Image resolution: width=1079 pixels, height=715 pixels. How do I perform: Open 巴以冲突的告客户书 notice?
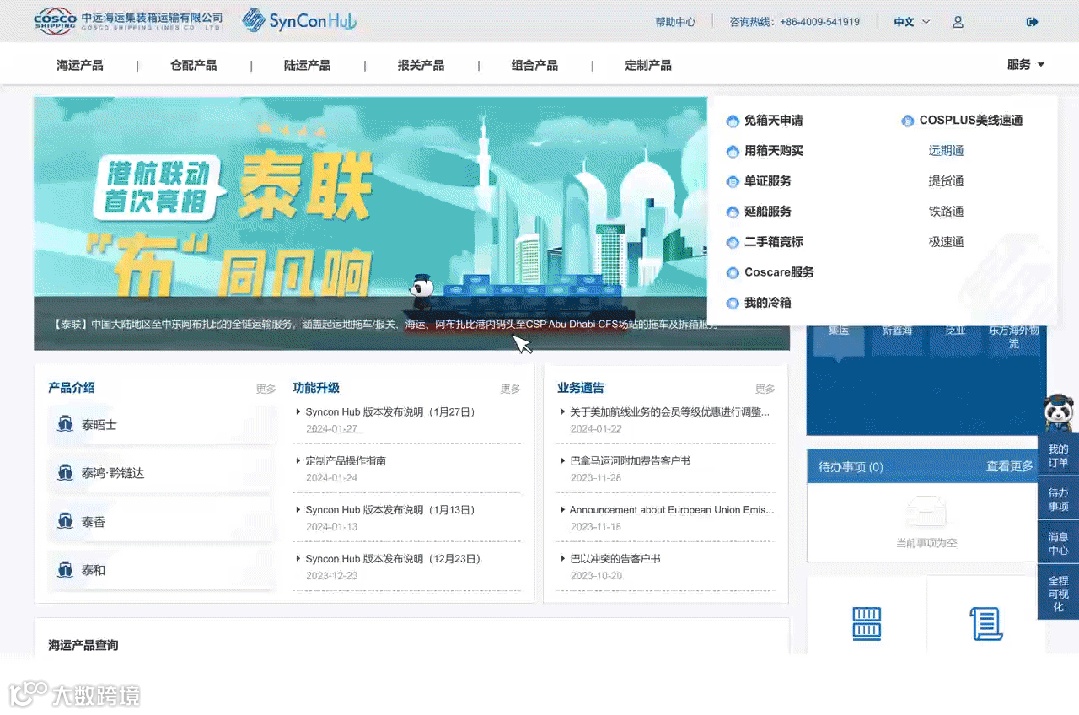[615, 559]
